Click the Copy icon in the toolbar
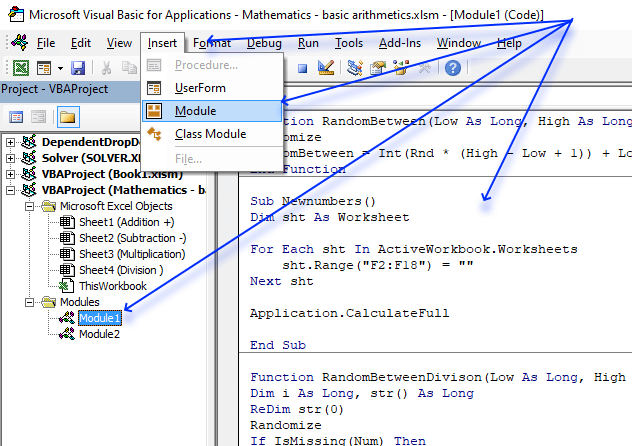The height and width of the screenshot is (446, 632). point(129,67)
